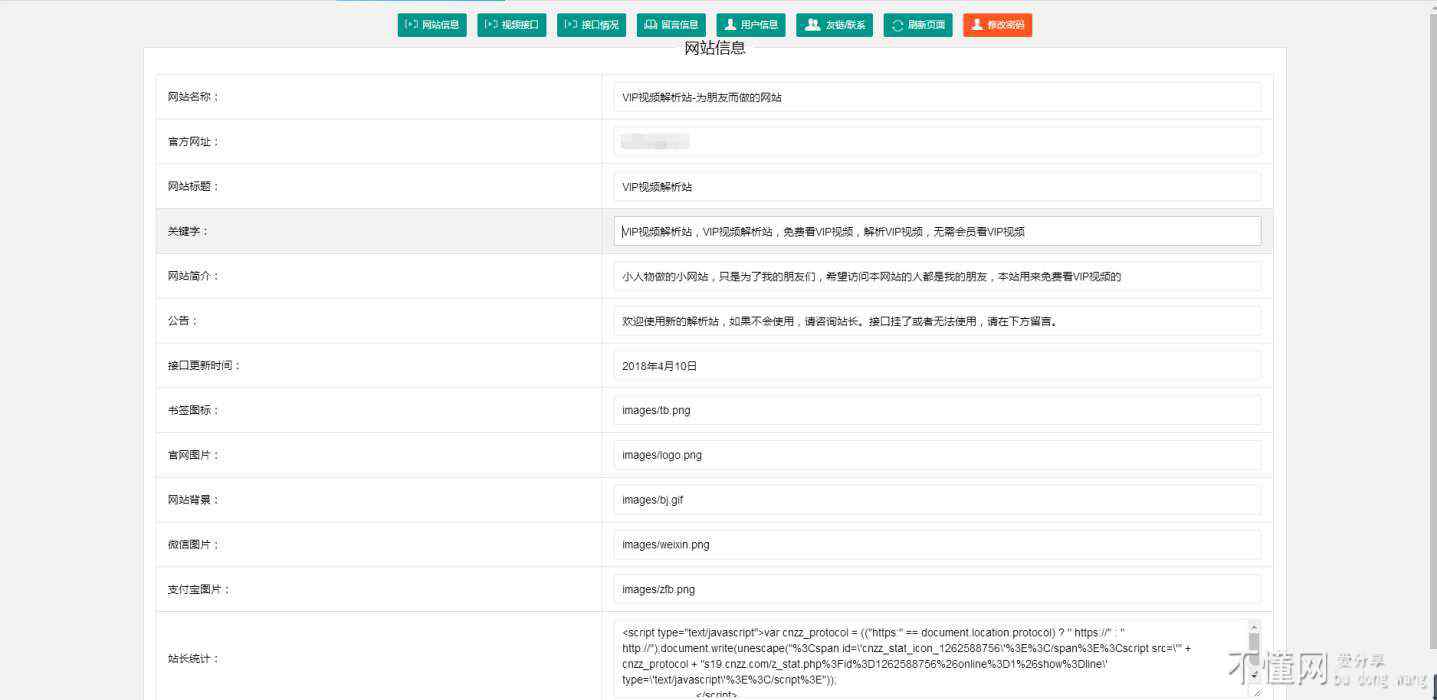
Task: Focus the 公告 announcement field
Action: point(937,321)
